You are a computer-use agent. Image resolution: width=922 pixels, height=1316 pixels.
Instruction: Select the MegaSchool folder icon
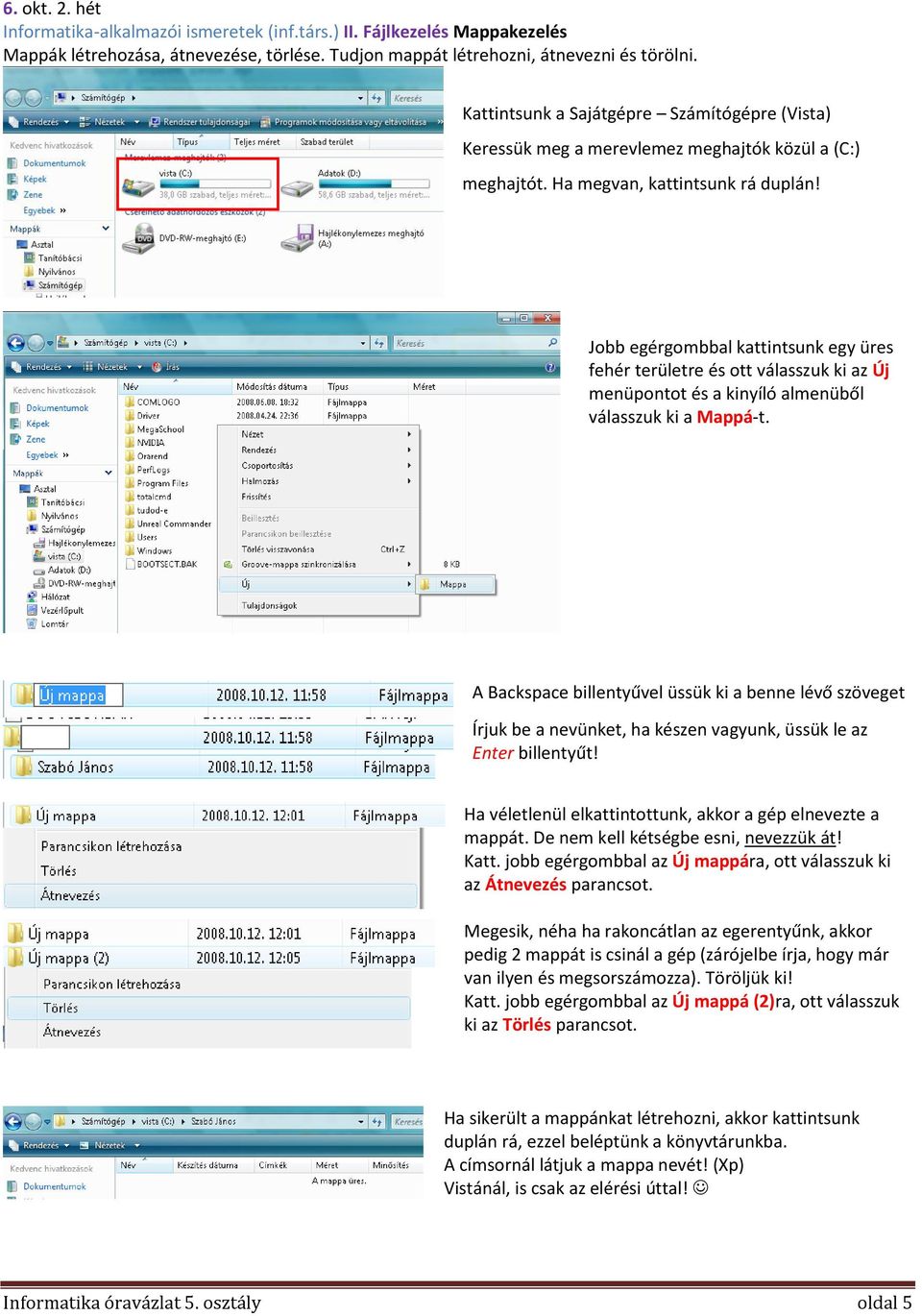pyautogui.click(x=129, y=429)
